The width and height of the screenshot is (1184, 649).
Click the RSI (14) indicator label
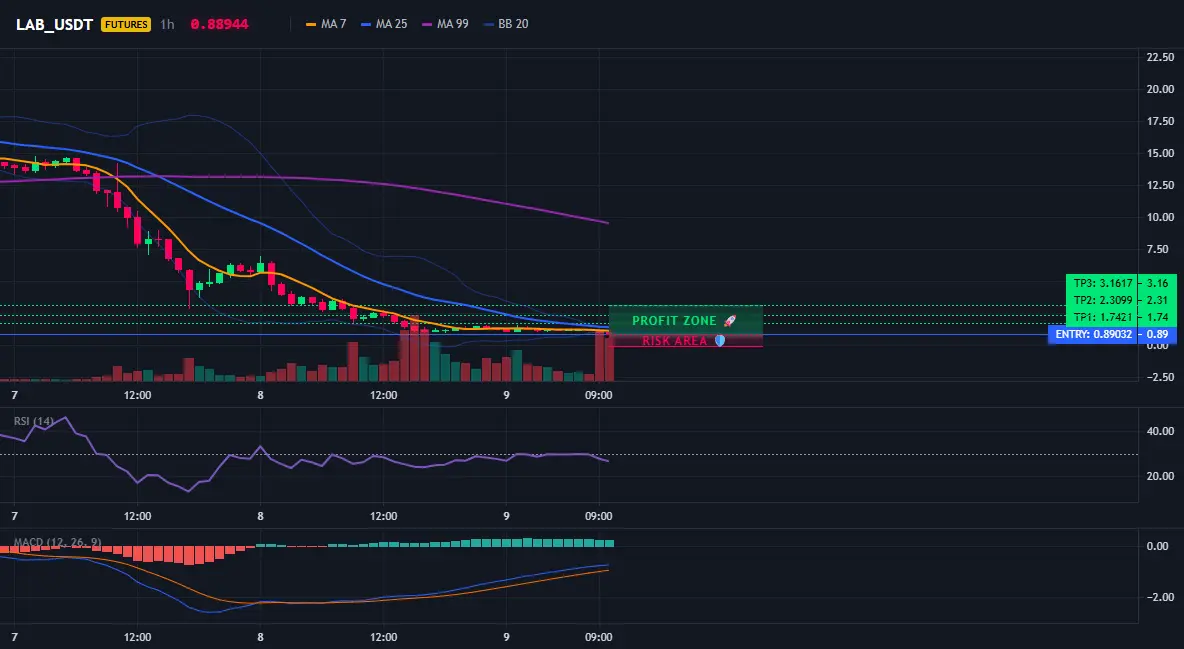(x=34, y=421)
